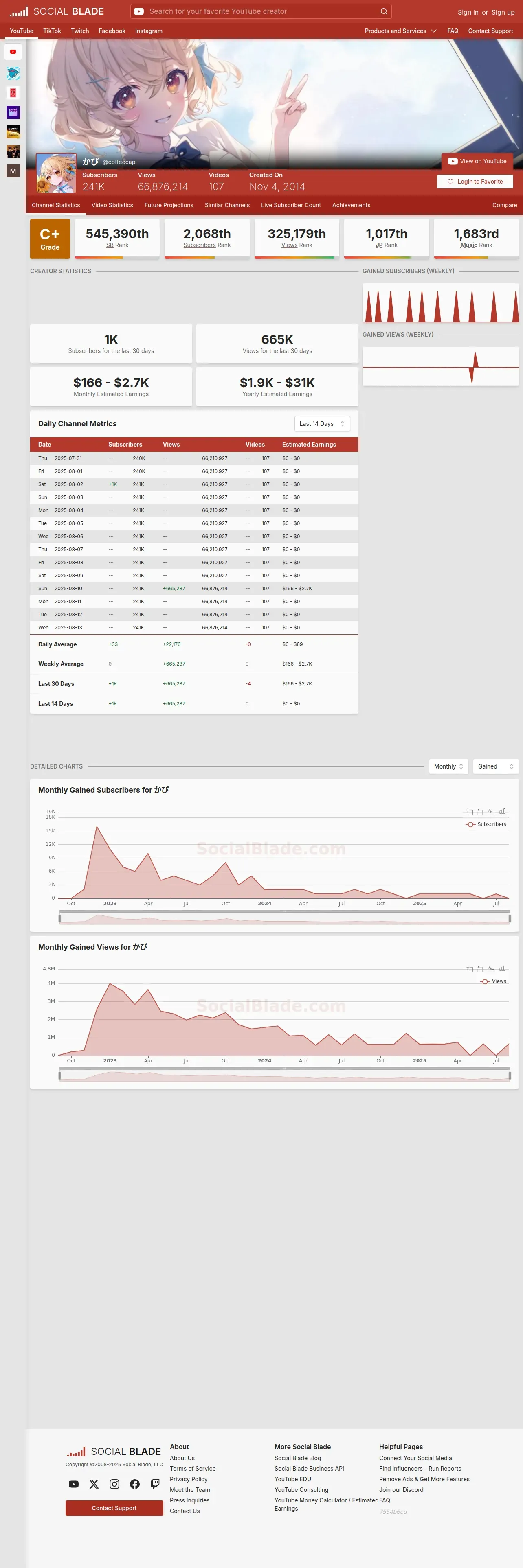This screenshot has height=1568, width=523.
Task: Click the Login to Favorite button
Action: pos(475,182)
